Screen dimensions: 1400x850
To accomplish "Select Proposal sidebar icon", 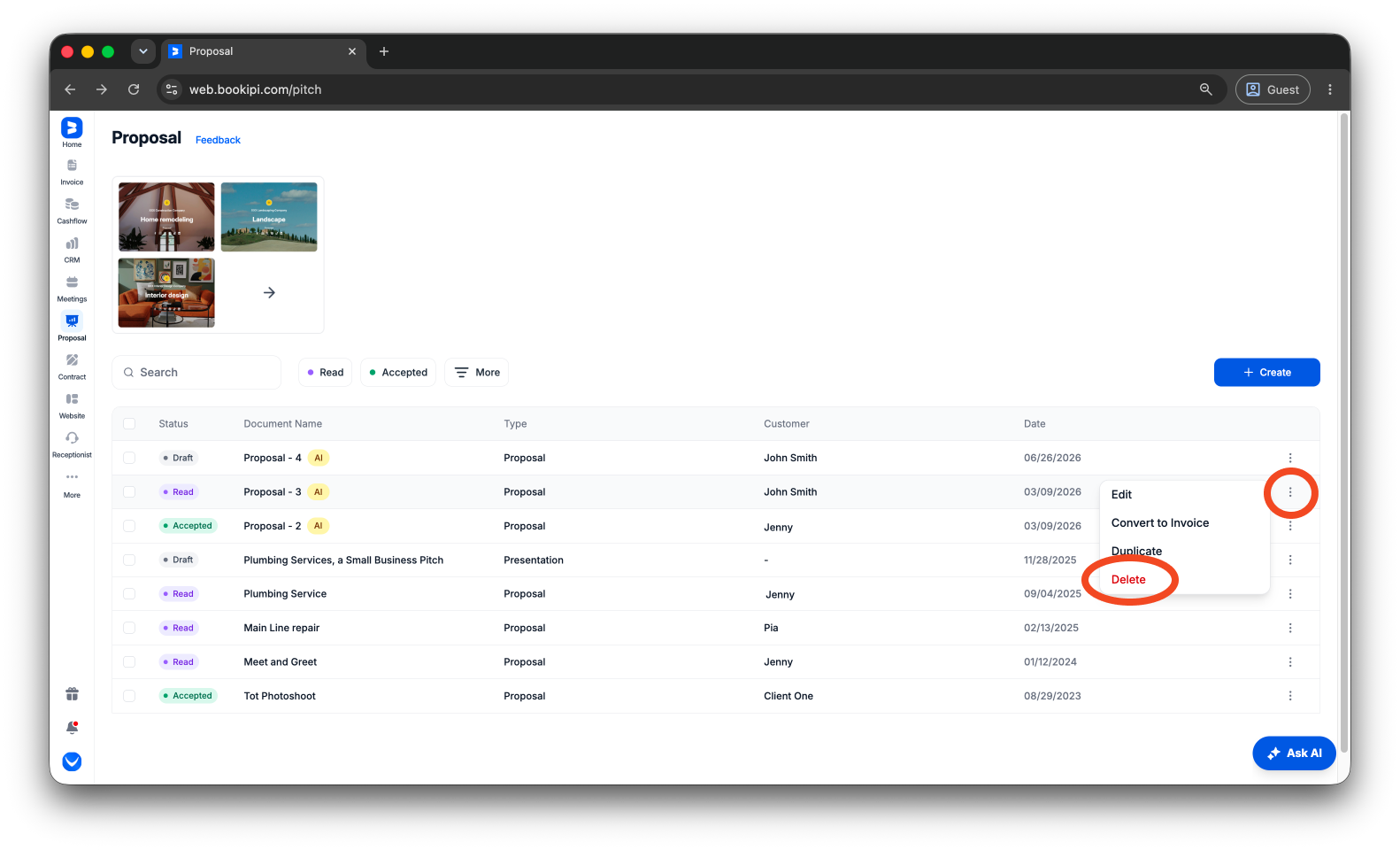I will (x=72, y=328).
